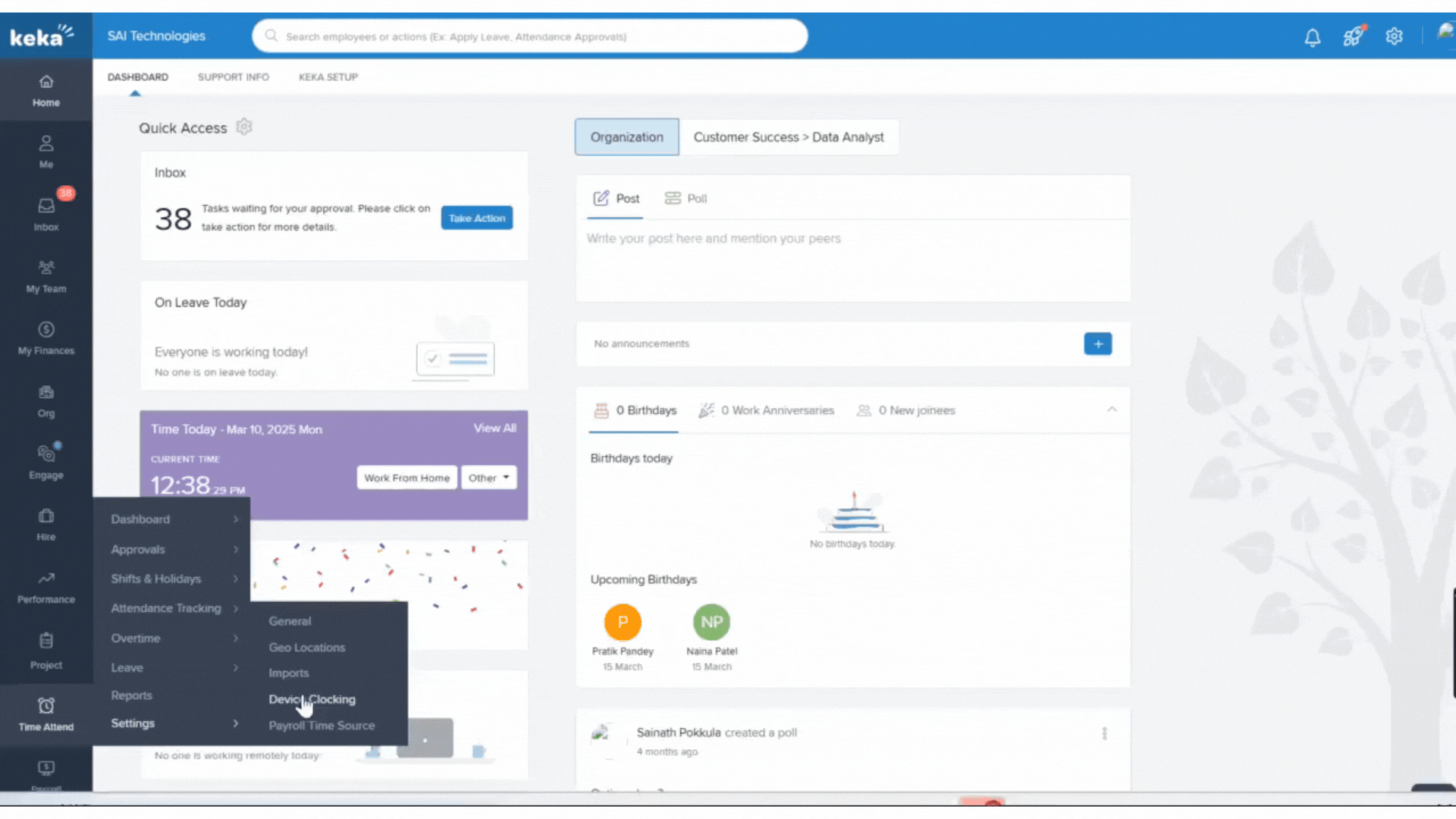
Task: Open the poll post options menu
Action: (1104, 733)
